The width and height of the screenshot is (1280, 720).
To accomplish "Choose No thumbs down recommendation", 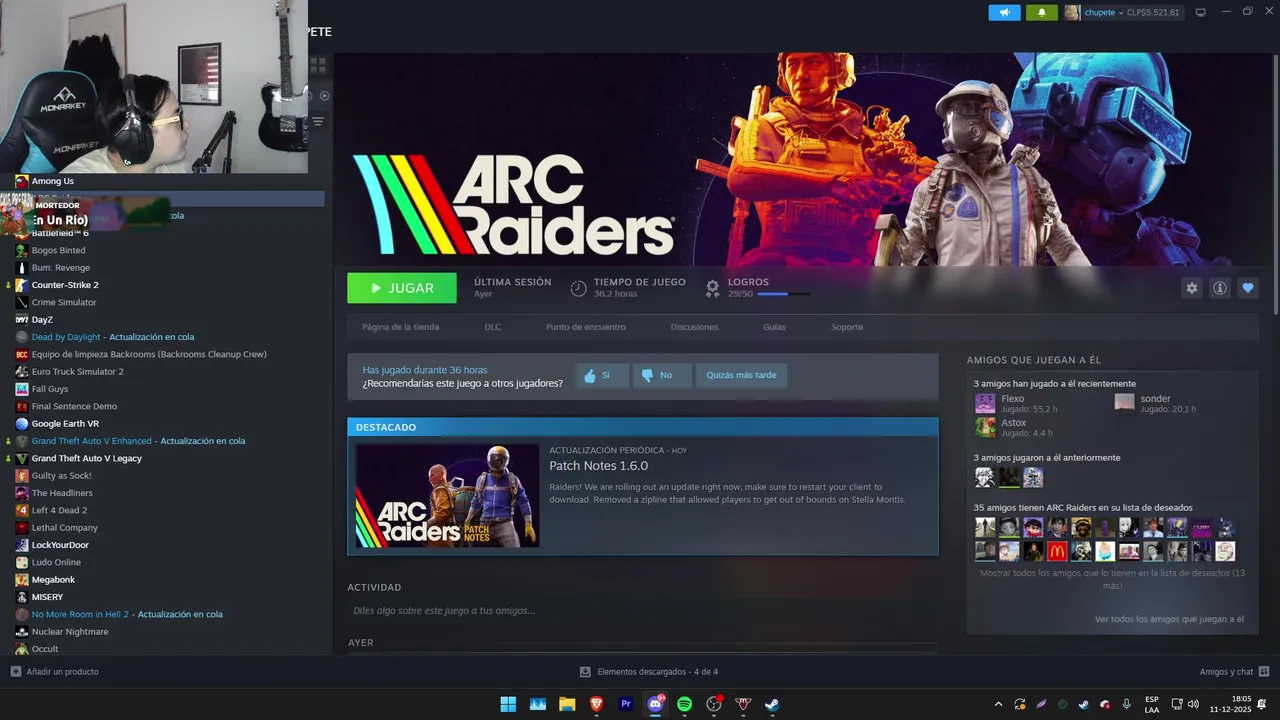I will [x=662, y=376].
